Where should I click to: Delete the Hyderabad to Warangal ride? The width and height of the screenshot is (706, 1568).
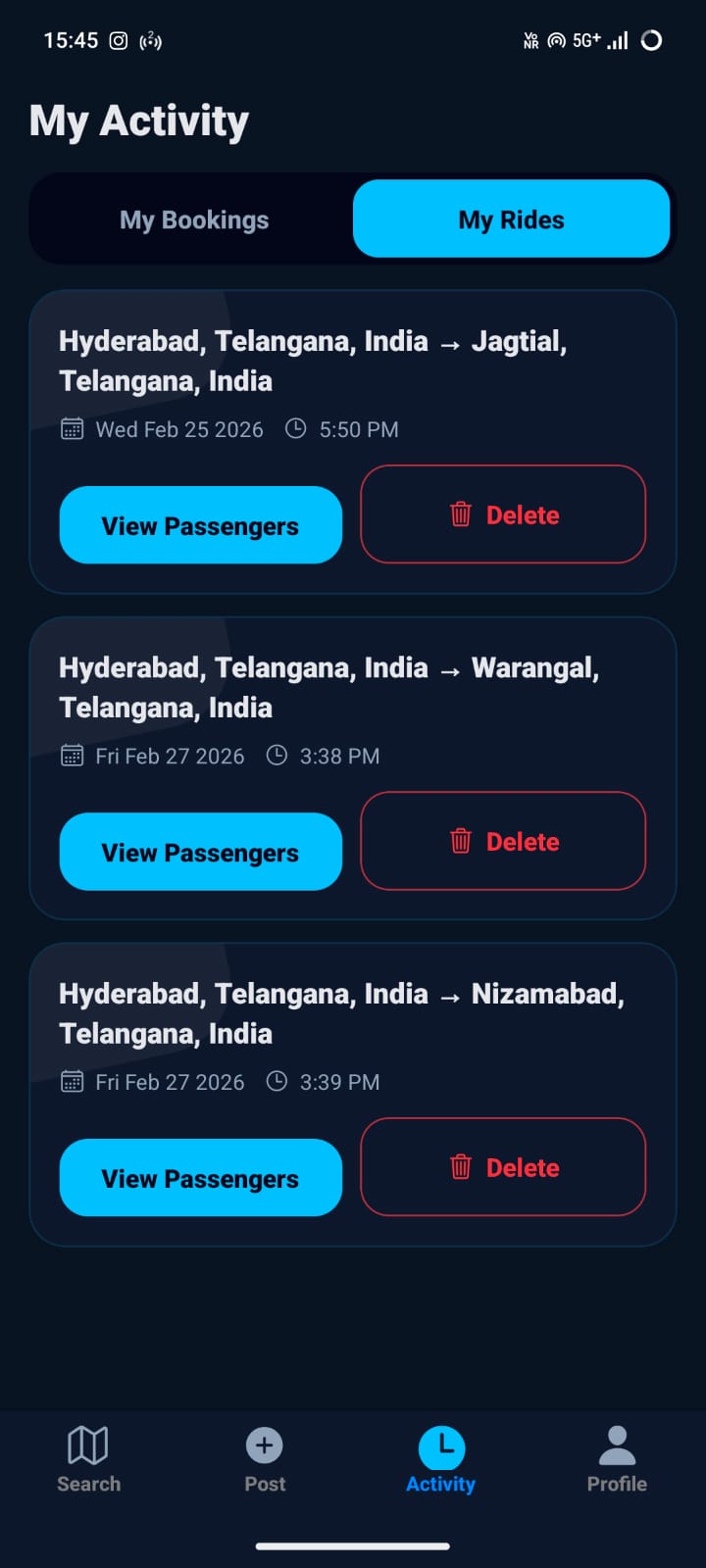[x=503, y=841]
